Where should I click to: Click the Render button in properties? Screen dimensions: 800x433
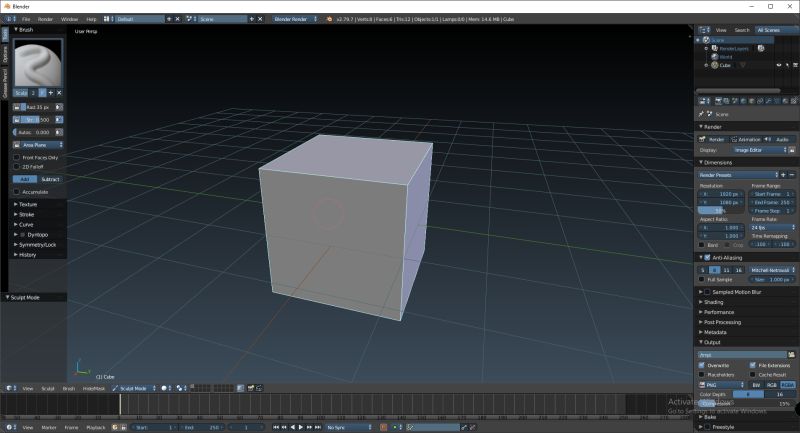click(712, 140)
